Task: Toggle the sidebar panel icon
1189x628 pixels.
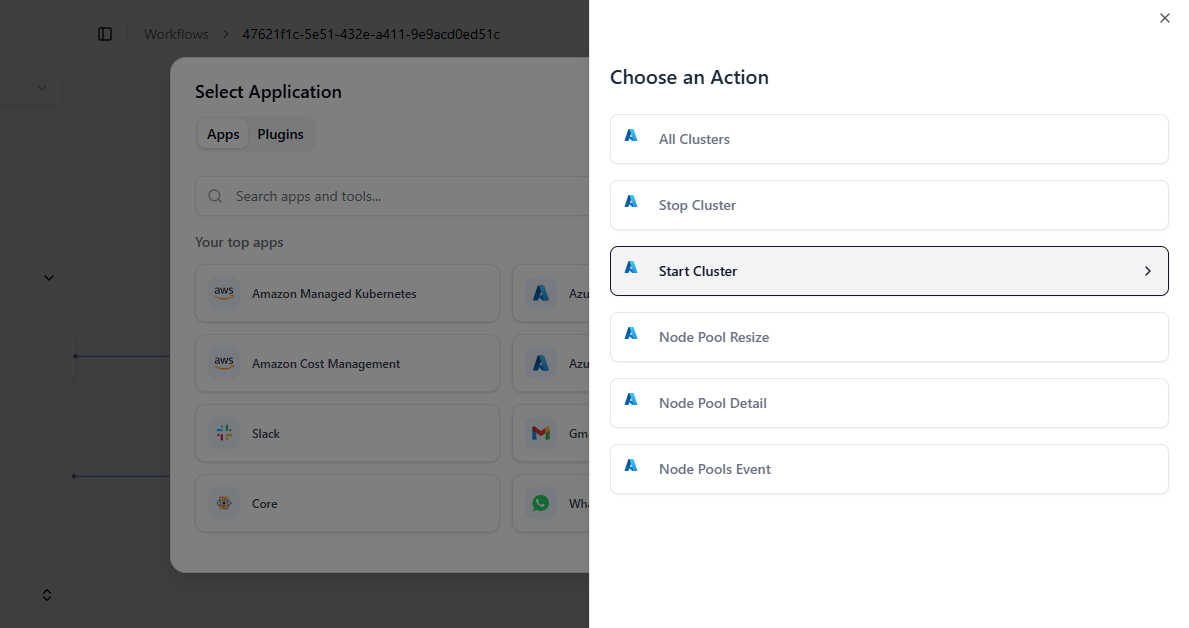Action: (x=105, y=34)
